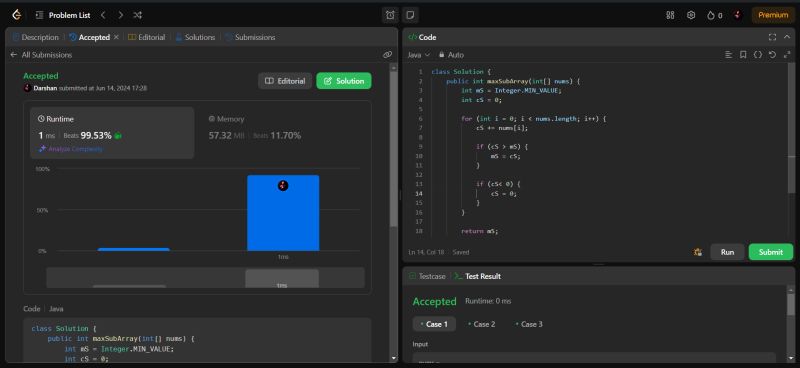Click the bookmark icon in code toolbar
The image size is (800, 368).
(743, 55)
